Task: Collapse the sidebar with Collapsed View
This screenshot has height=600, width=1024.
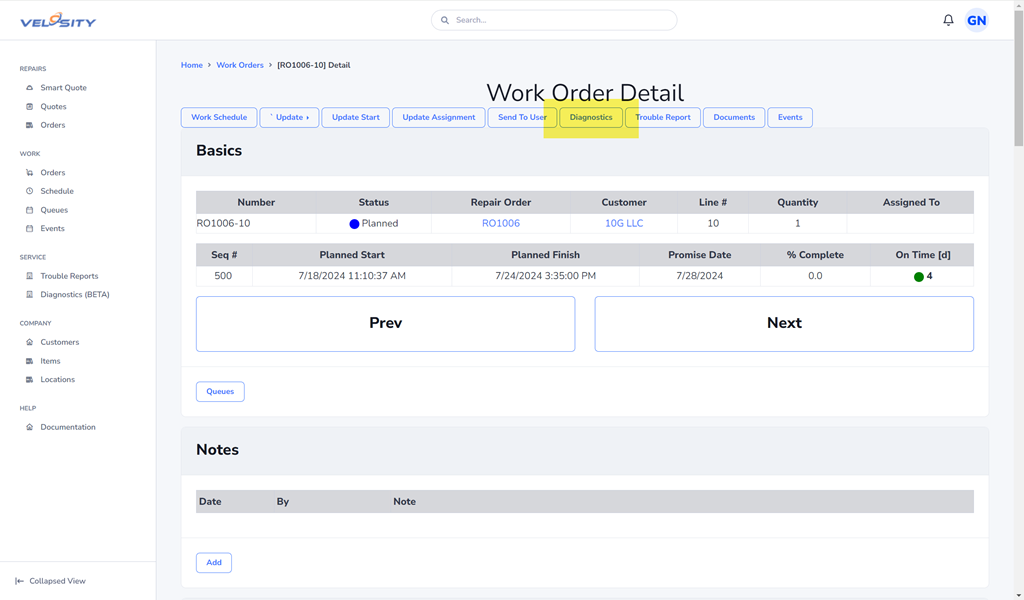Action: (x=56, y=581)
